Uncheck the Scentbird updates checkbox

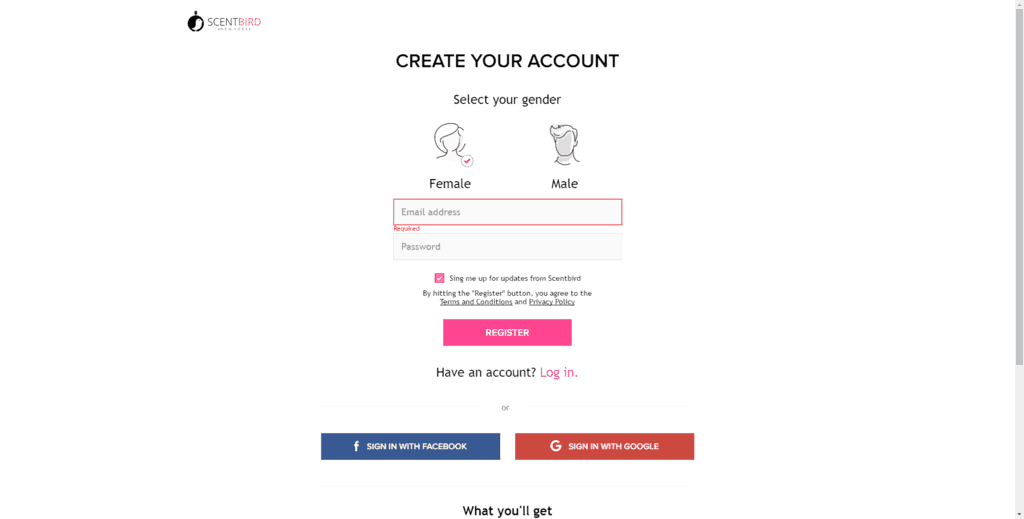440,278
